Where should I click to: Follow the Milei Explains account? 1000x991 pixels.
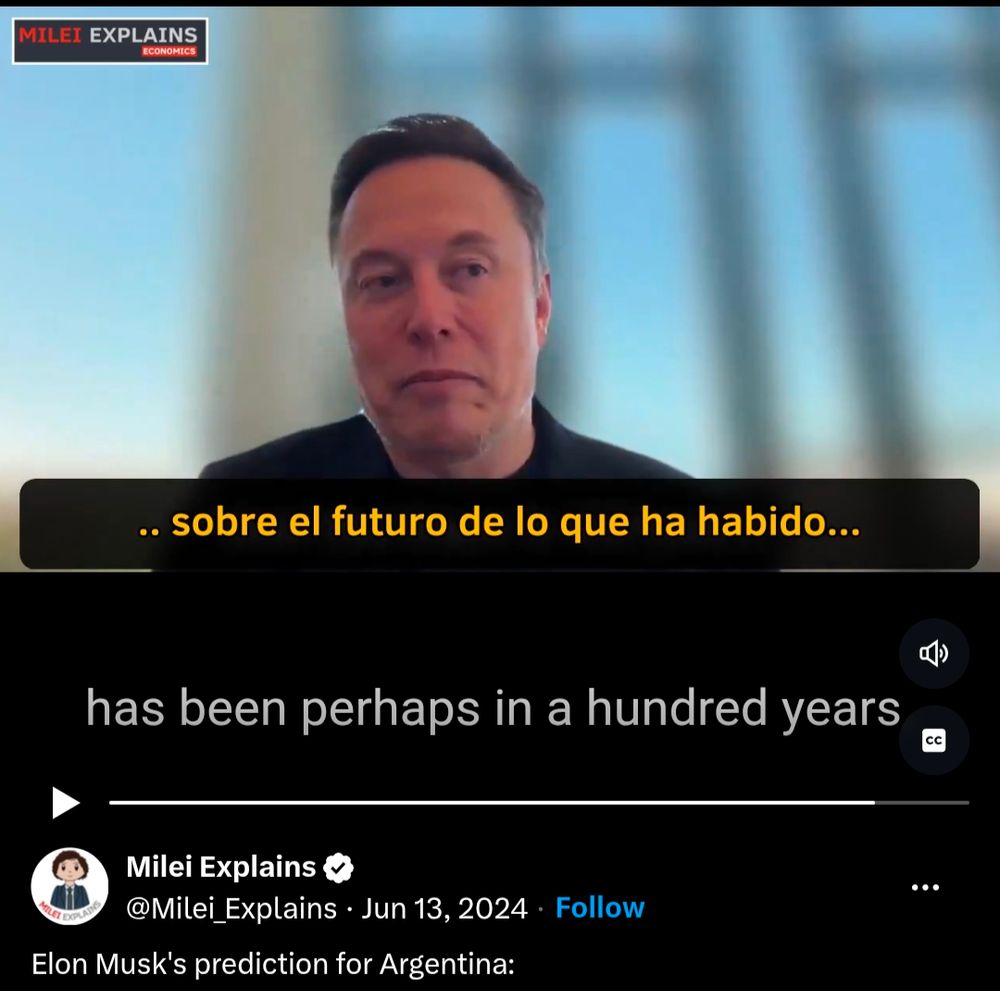coord(599,907)
